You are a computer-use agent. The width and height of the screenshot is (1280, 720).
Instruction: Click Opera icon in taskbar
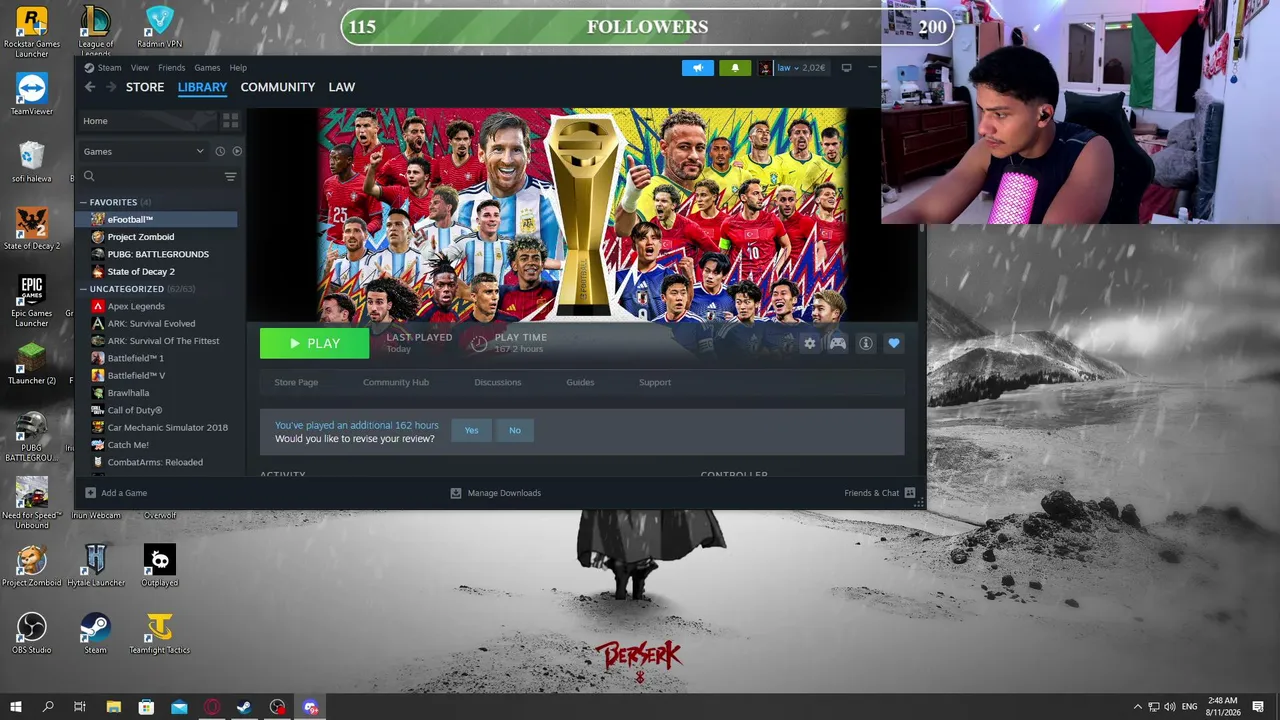click(212, 707)
